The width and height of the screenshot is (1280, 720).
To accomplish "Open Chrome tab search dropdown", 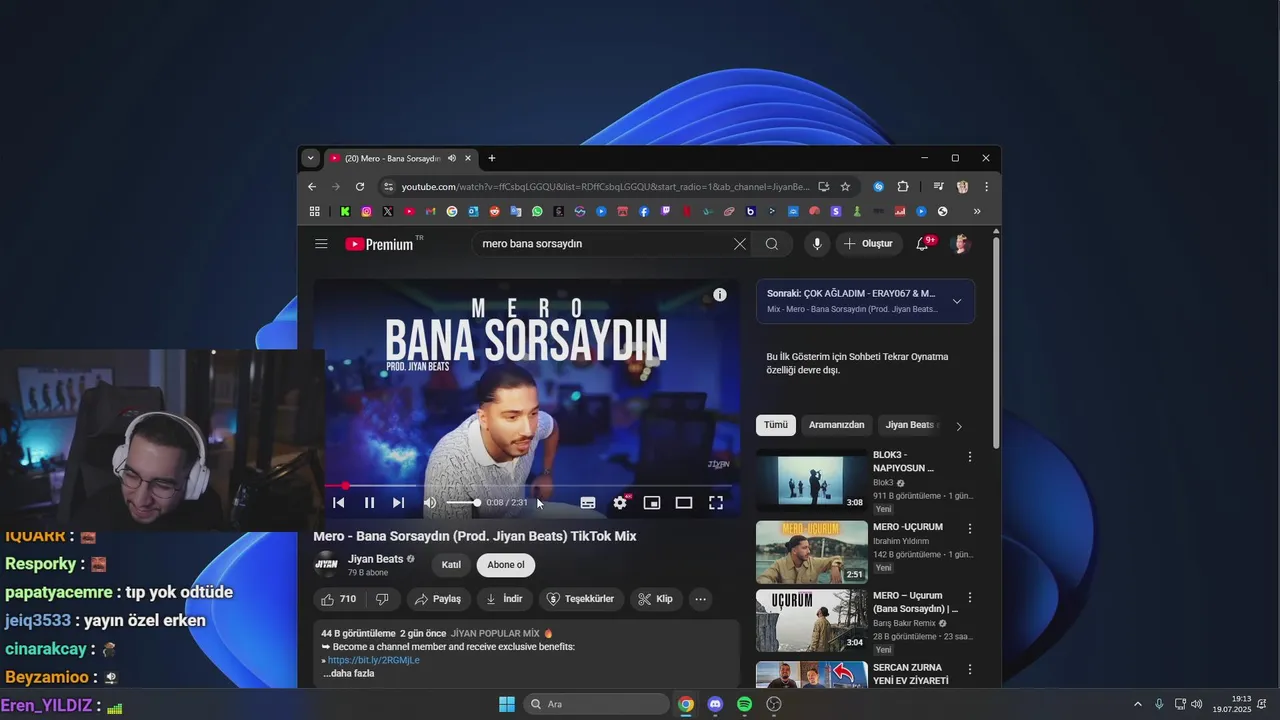I will [311, 158].
